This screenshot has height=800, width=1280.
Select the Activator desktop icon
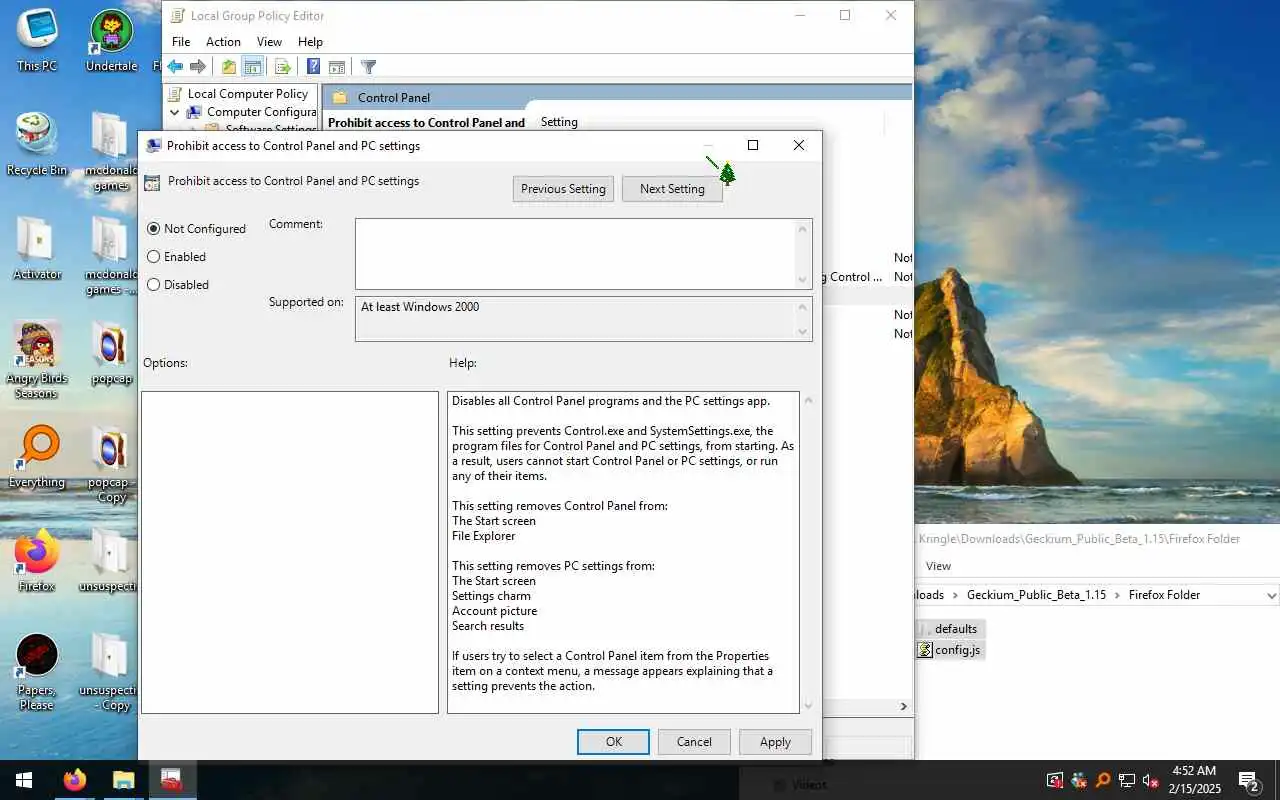click(37, 249)
